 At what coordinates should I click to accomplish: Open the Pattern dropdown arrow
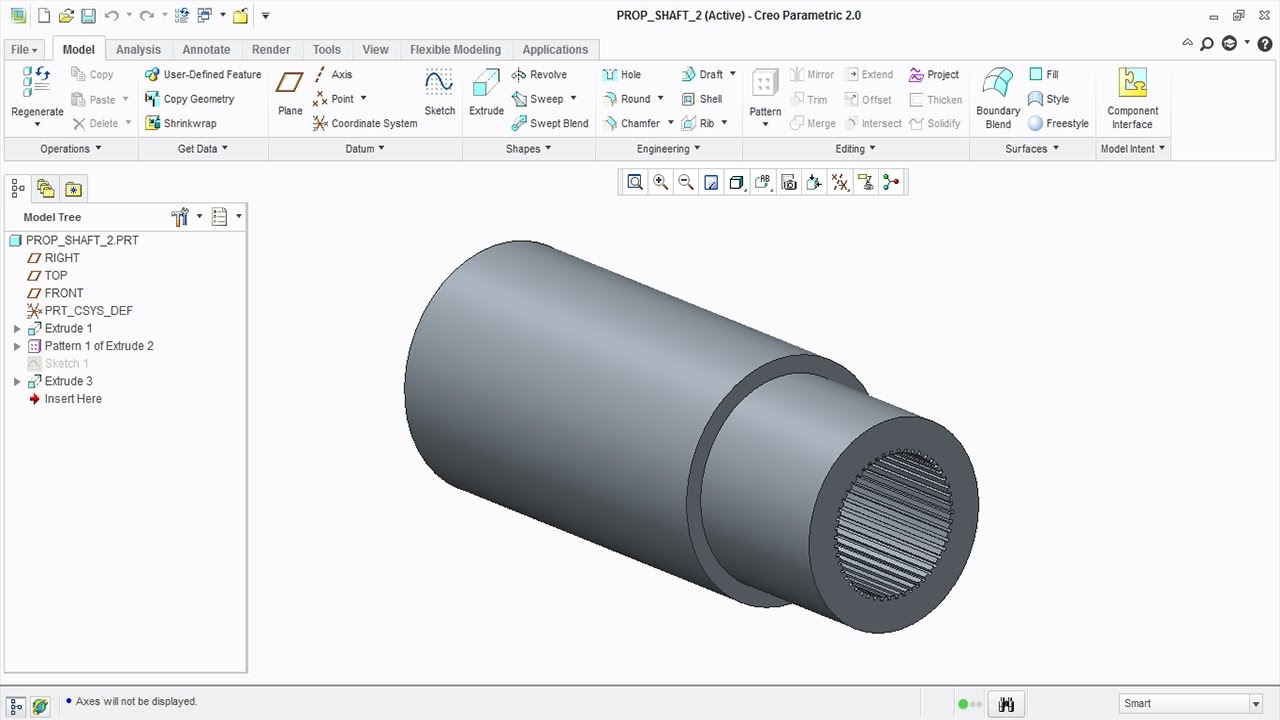click(x=765, y=124)
